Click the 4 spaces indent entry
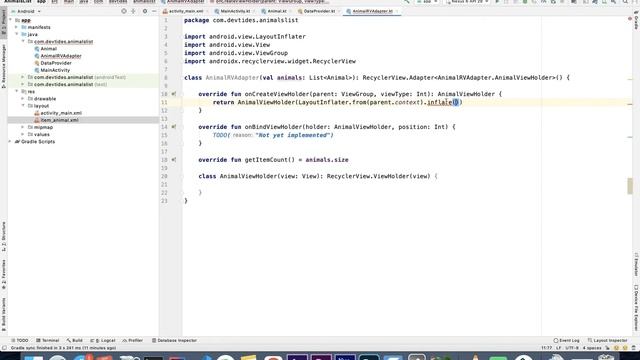The height and width of the screenshot is (360, 640). [x=592, y=348]
